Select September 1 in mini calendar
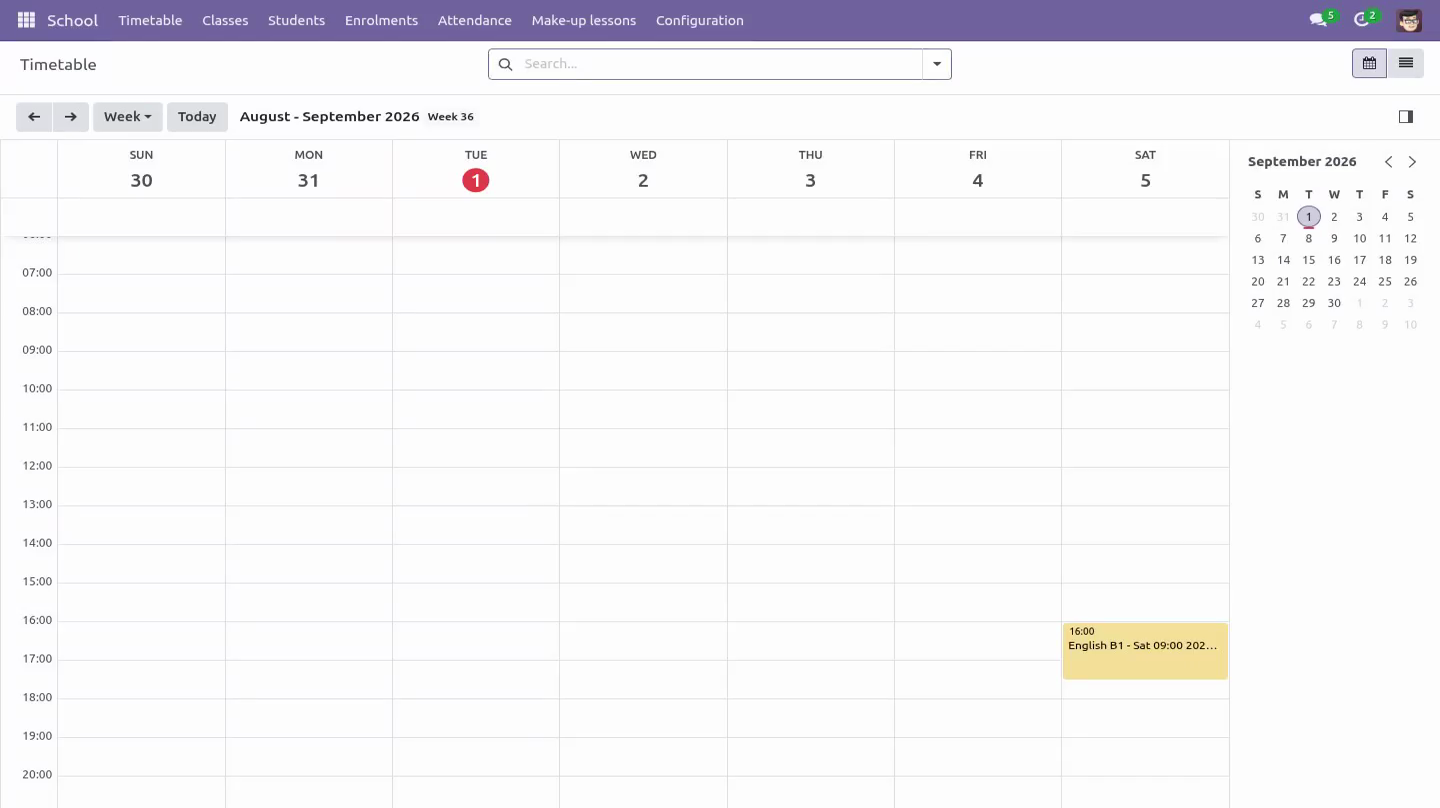The width and height of the screenshot is (1440, 808). pyautogui.click(x=1308, y=217)
